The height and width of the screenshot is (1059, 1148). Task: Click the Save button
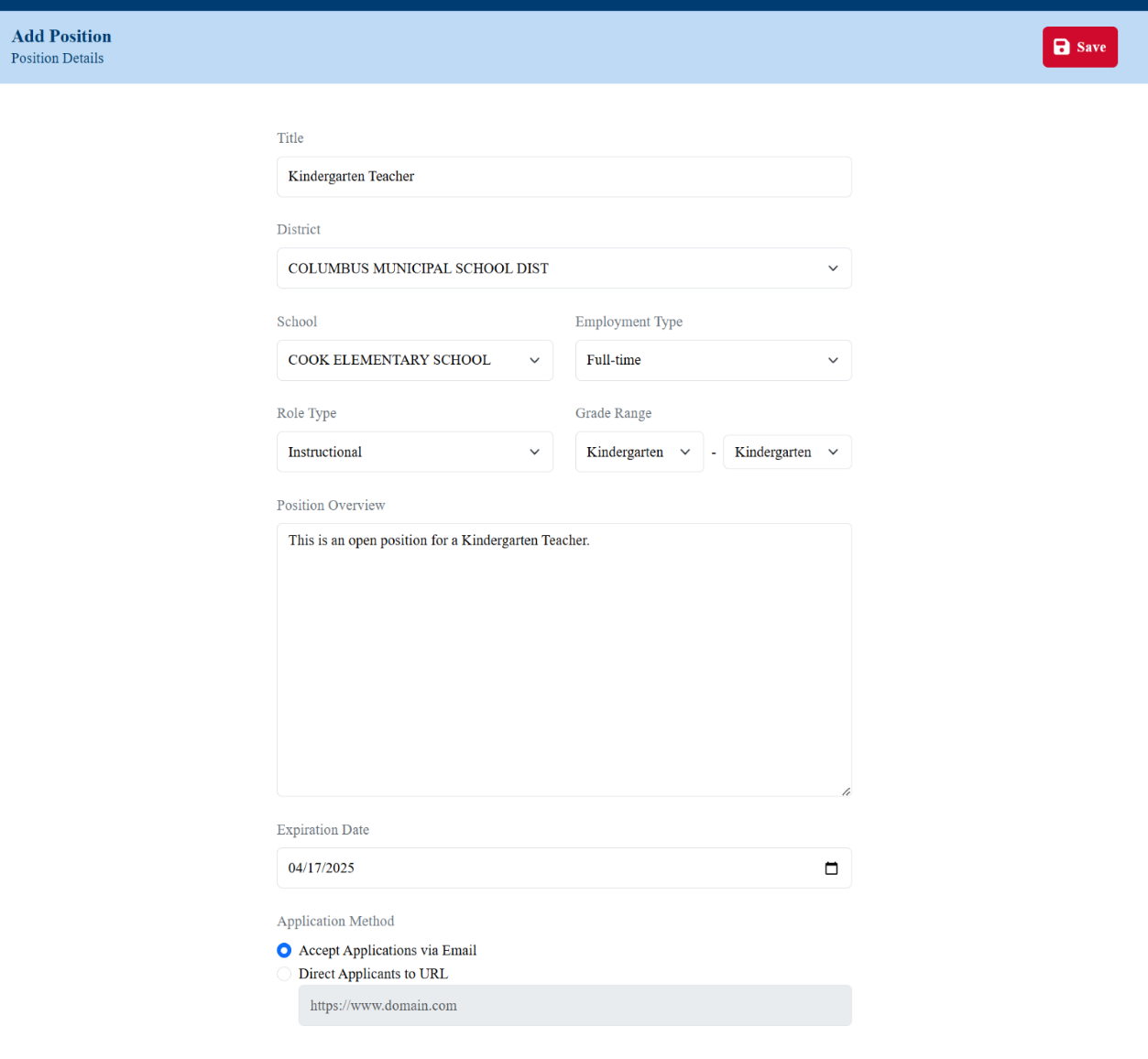click(1079, 47)
